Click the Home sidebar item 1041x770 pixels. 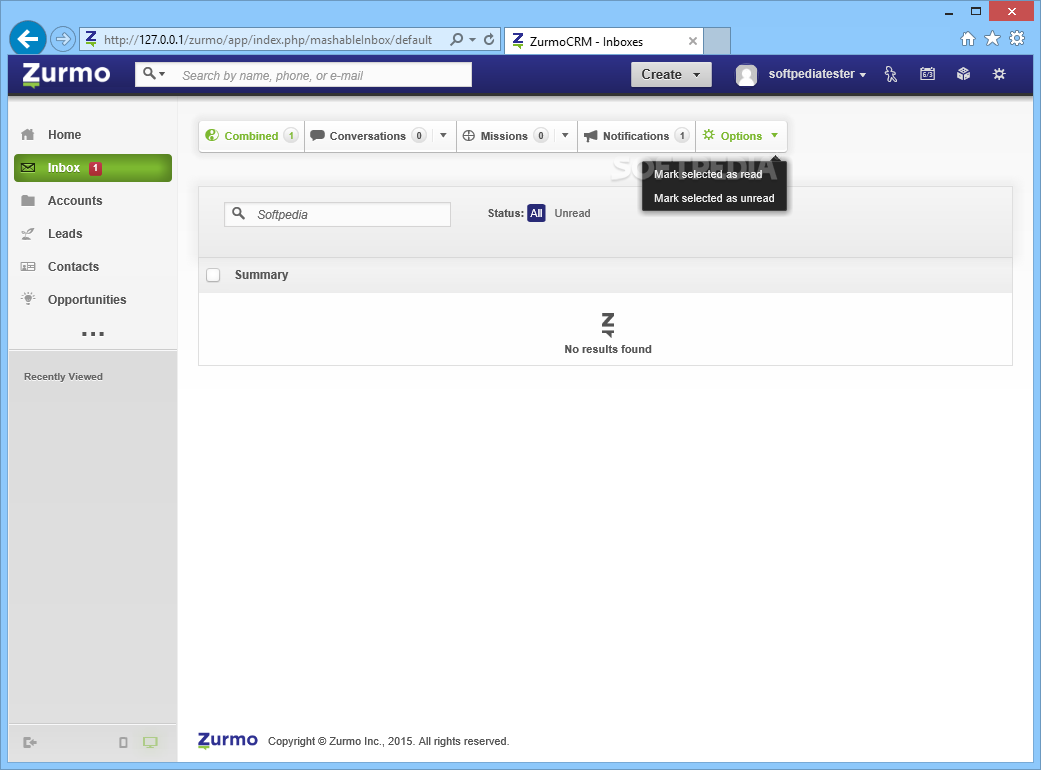pyautogui.click(x=92, y=135)
